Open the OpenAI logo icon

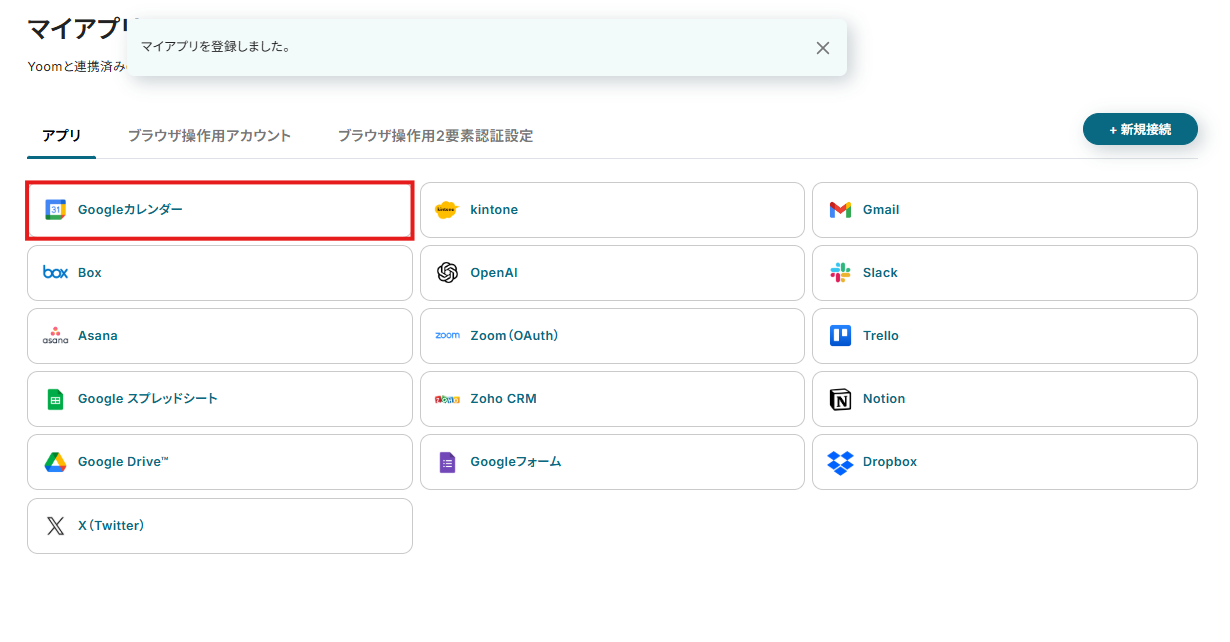[447, 273]
